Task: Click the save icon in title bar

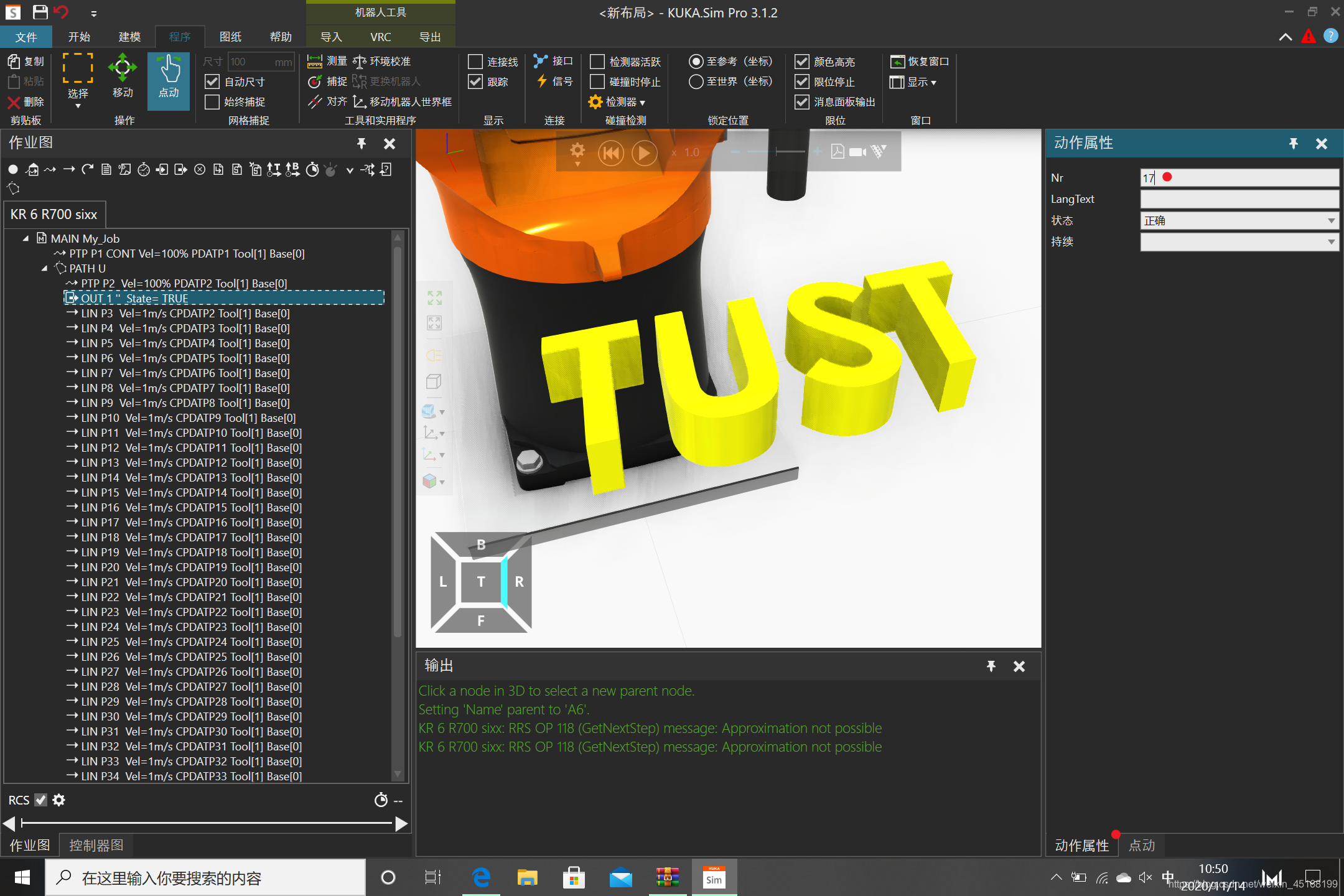Action: coord(40,12)
